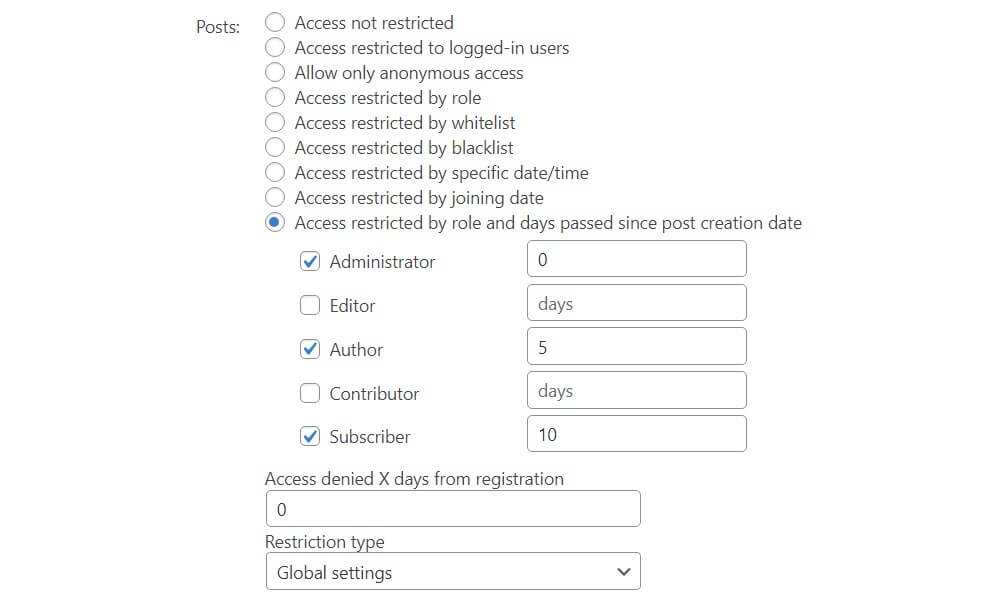This screenshot has height=600, width=1000.
Task: Choose "Access restricted by blacklist" option
Action: point(275,147)
